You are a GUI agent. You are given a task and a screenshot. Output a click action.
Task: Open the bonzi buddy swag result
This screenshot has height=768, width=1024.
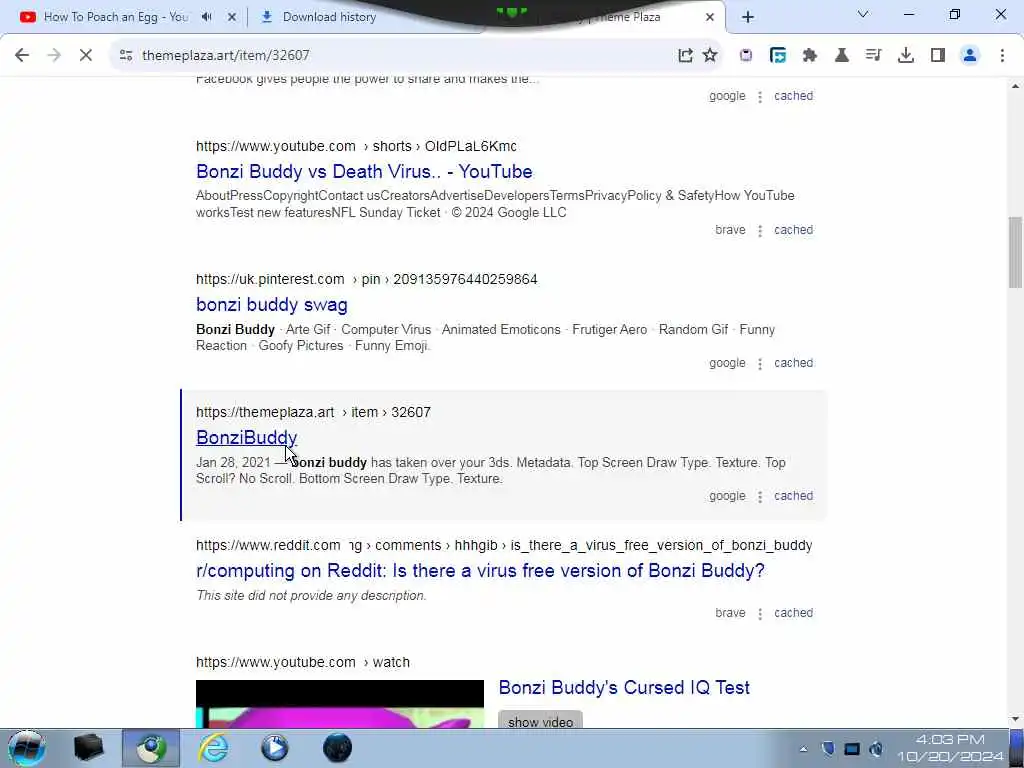pos(272,305)
